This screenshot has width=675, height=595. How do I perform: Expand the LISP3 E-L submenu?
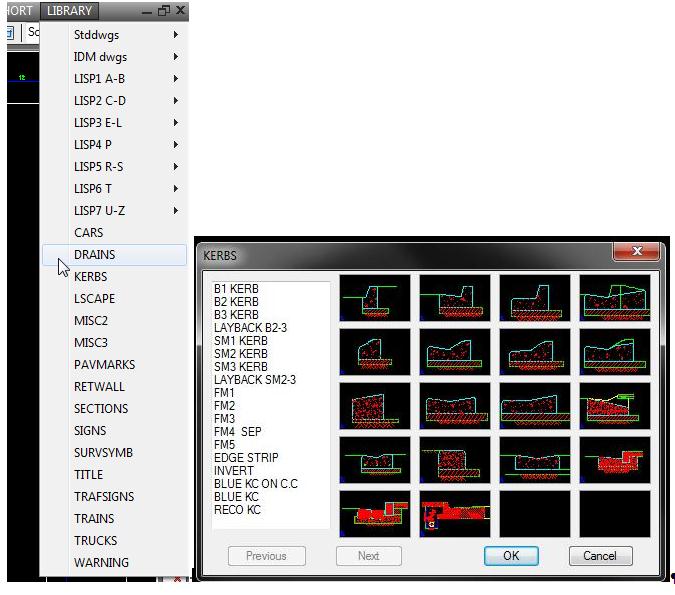115,122
